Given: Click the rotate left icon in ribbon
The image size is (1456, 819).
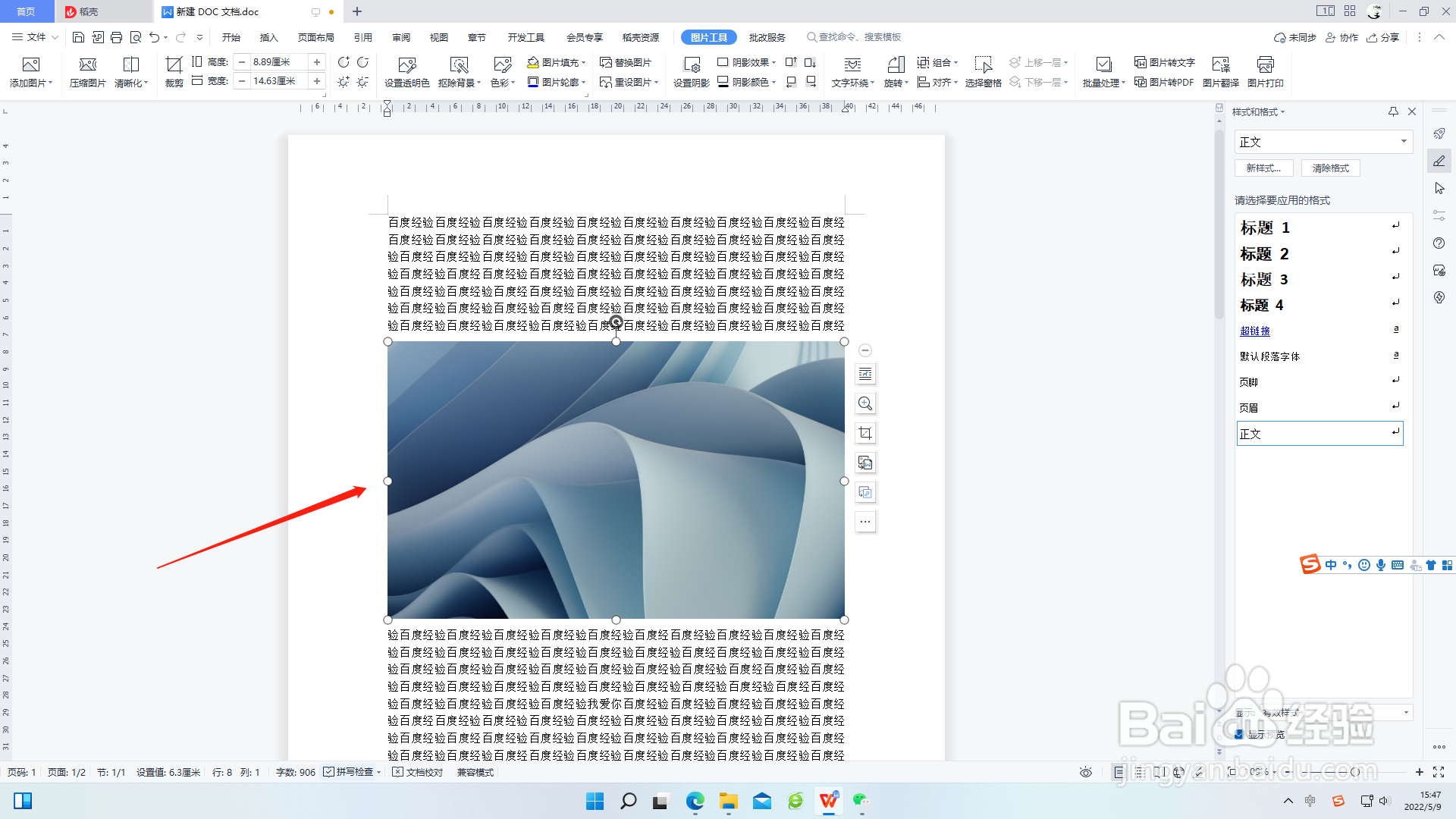Looking at the screenshot, I should click(x=344, y=62).
